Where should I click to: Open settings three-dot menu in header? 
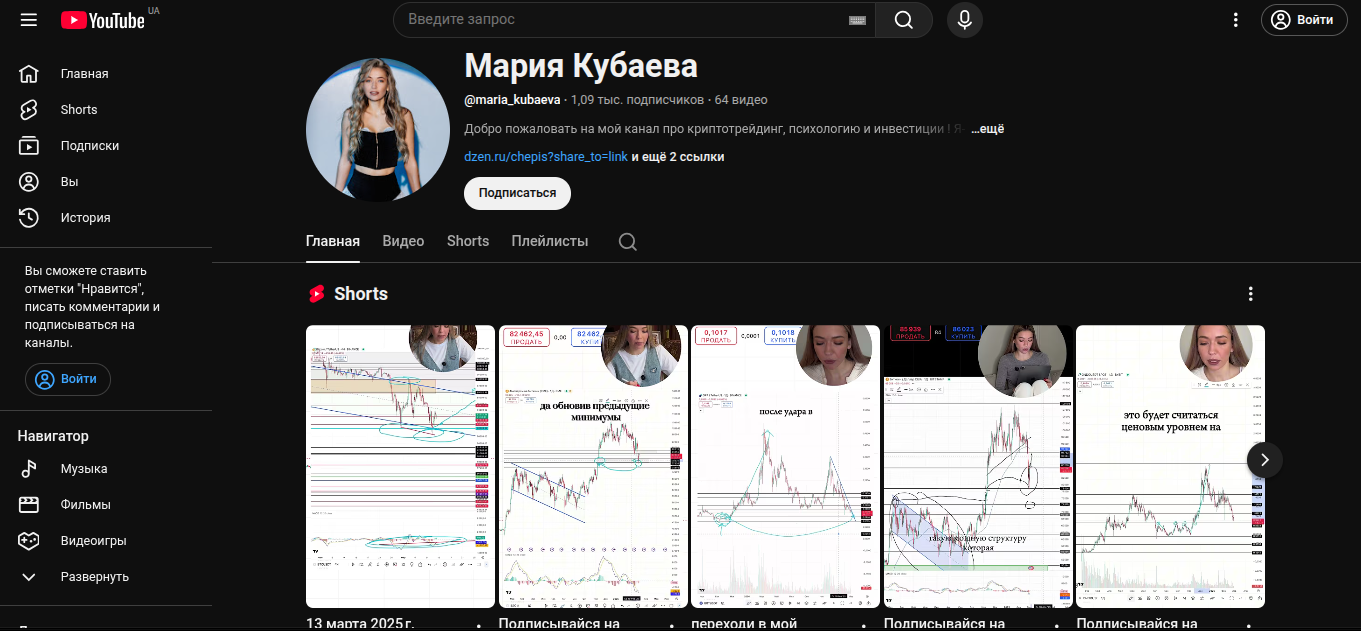[x=1236, y=20]
